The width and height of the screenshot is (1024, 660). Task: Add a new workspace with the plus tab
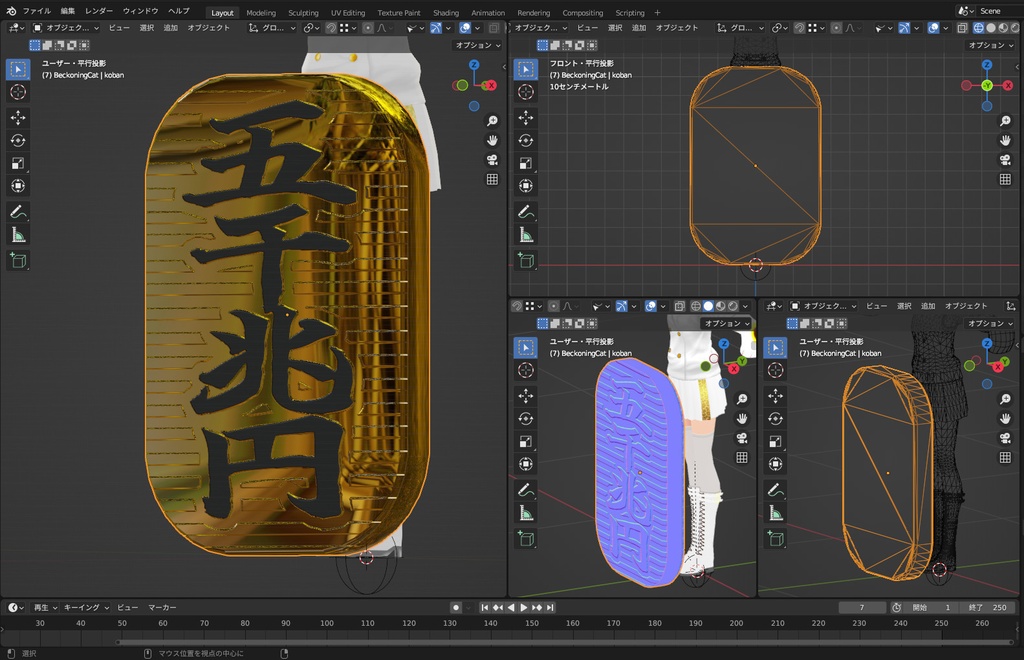(657, 12)
